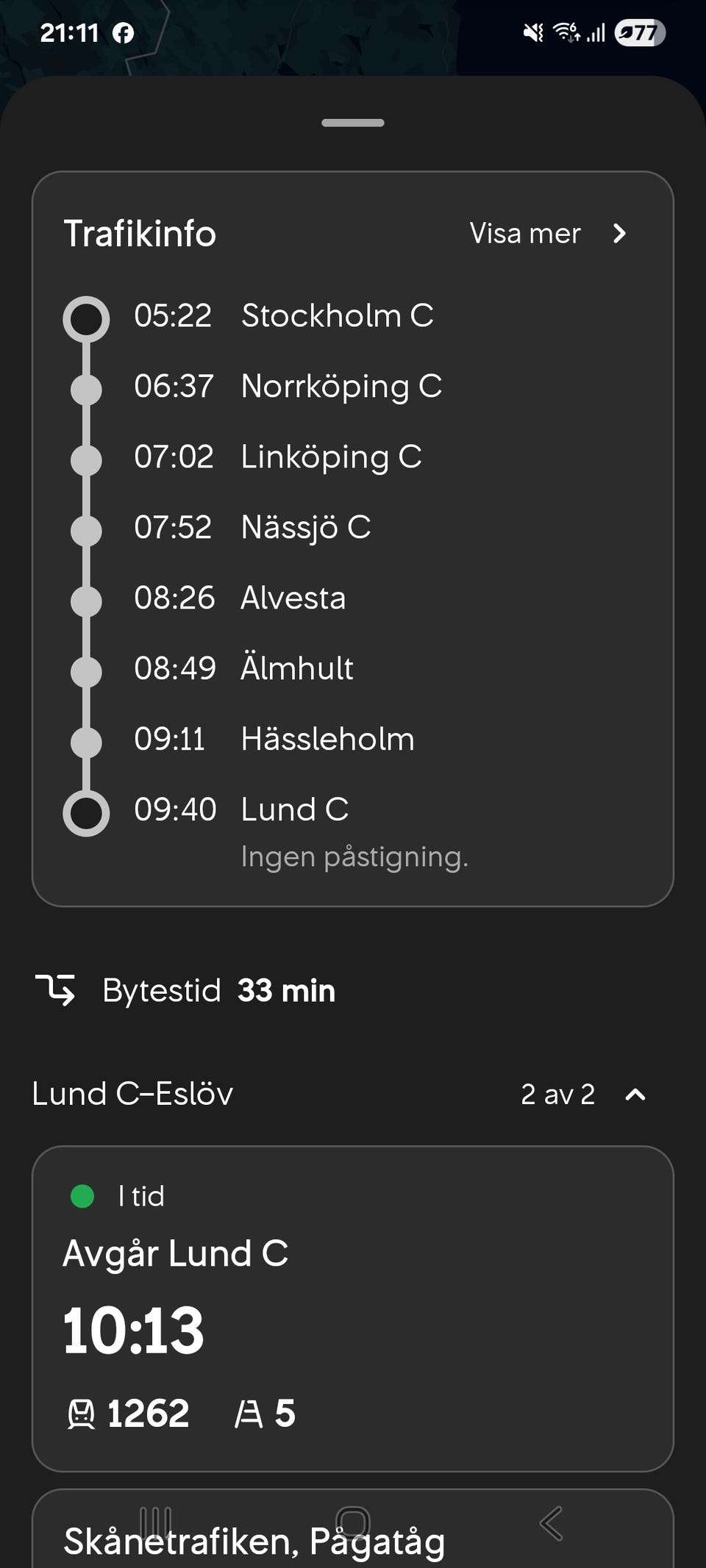This screenshot has height=1568, width=706.
Task: Collapse the Lund C–Eslöv section chevron
Action: point(635,1095)
